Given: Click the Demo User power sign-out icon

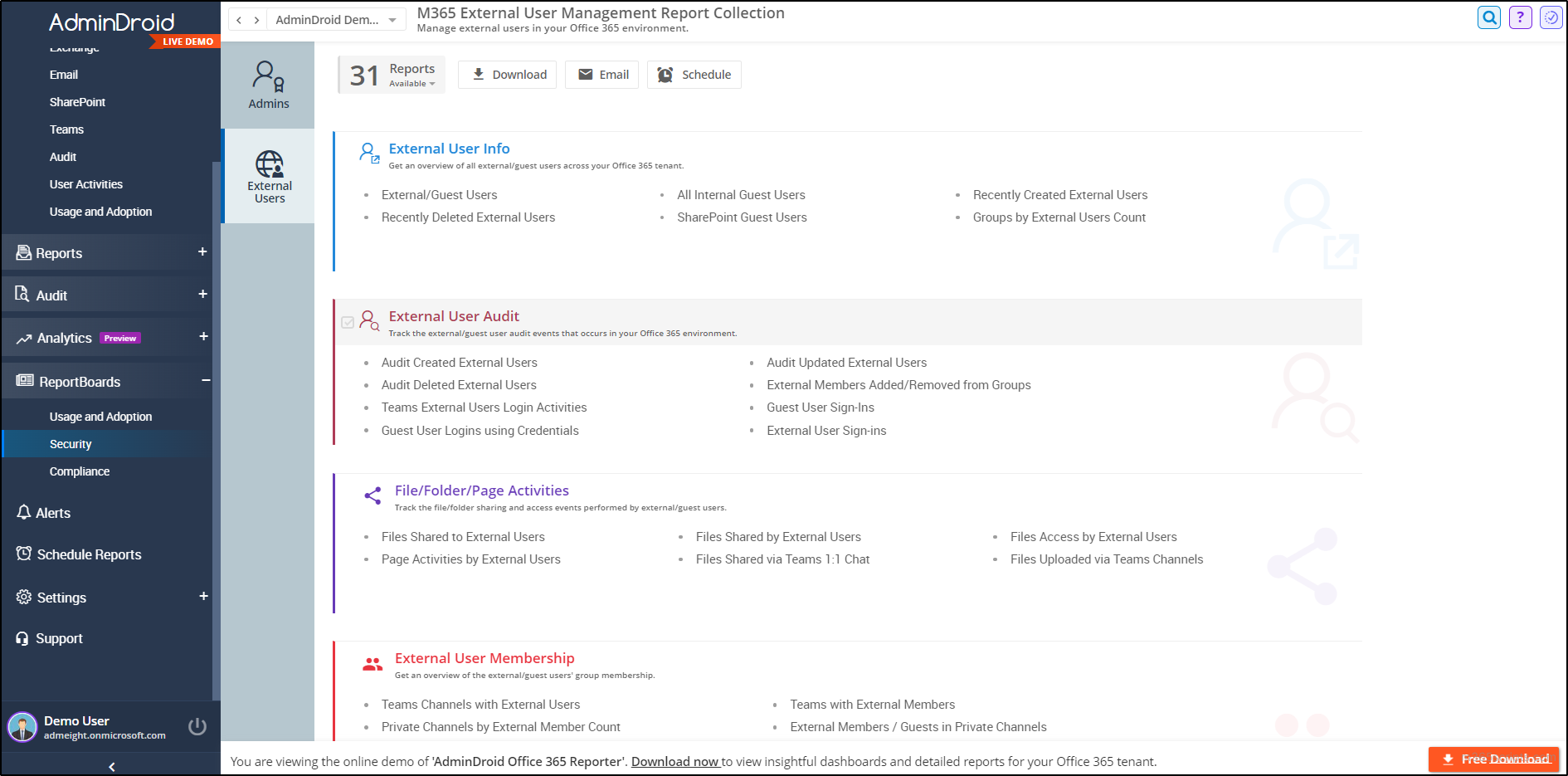Looking at the screenshot, I should coord(197,725).
